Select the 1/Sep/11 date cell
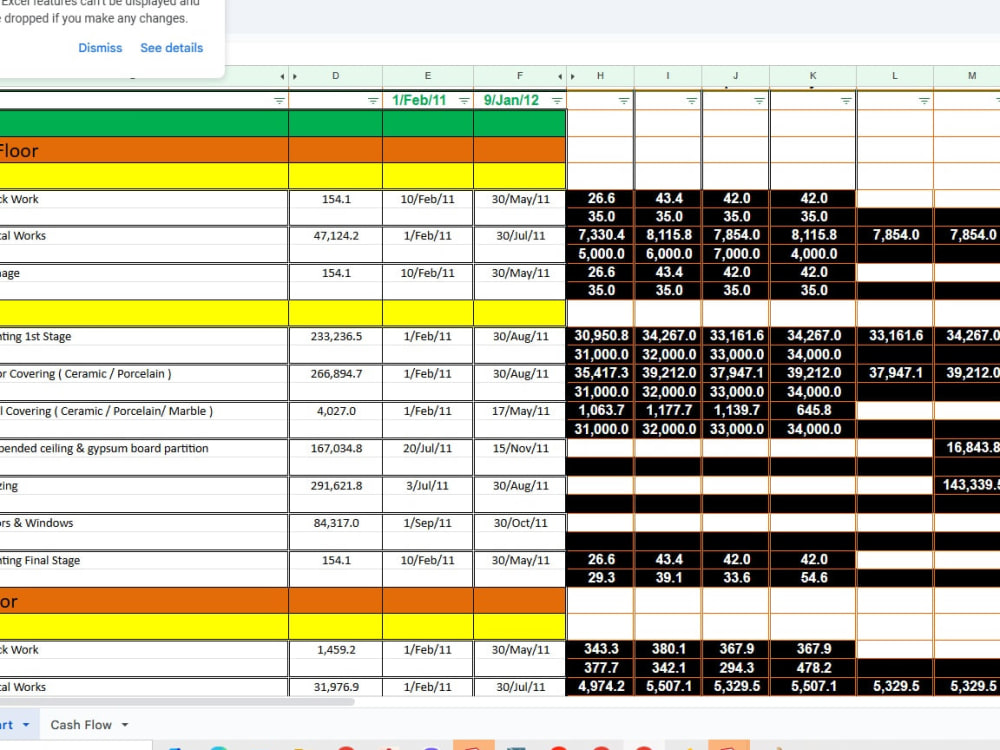The width and height of the screenshot is (1000, 750). [x=428, y=523]
